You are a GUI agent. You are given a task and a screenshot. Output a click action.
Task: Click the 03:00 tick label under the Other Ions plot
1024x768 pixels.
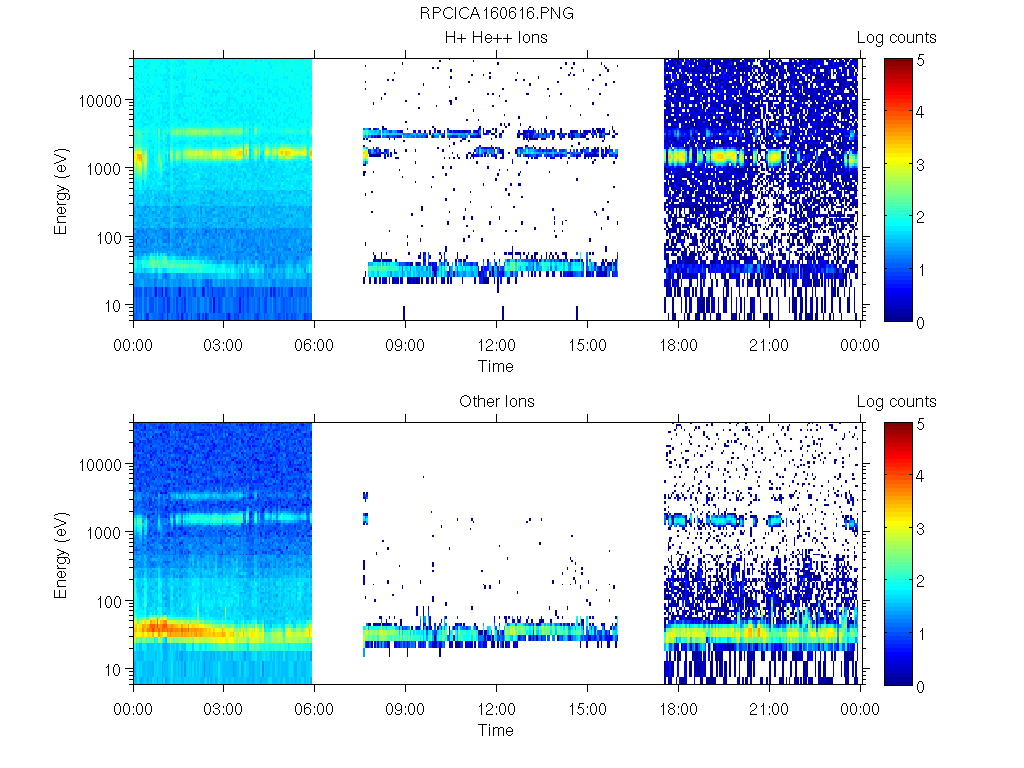[223, 709]
